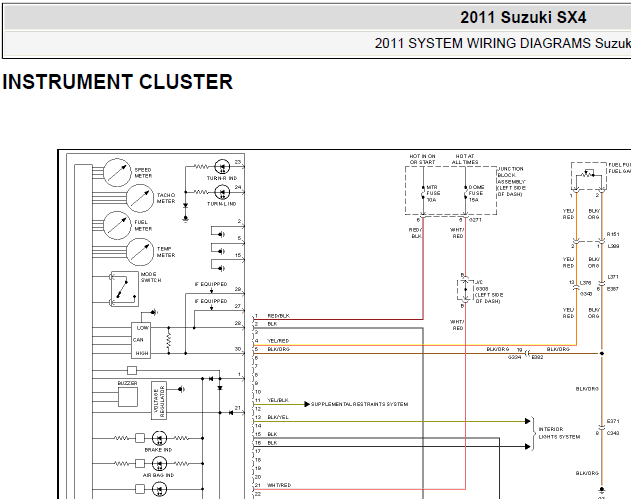Click the WHT/RED label at pin 21

coord(279,485)
